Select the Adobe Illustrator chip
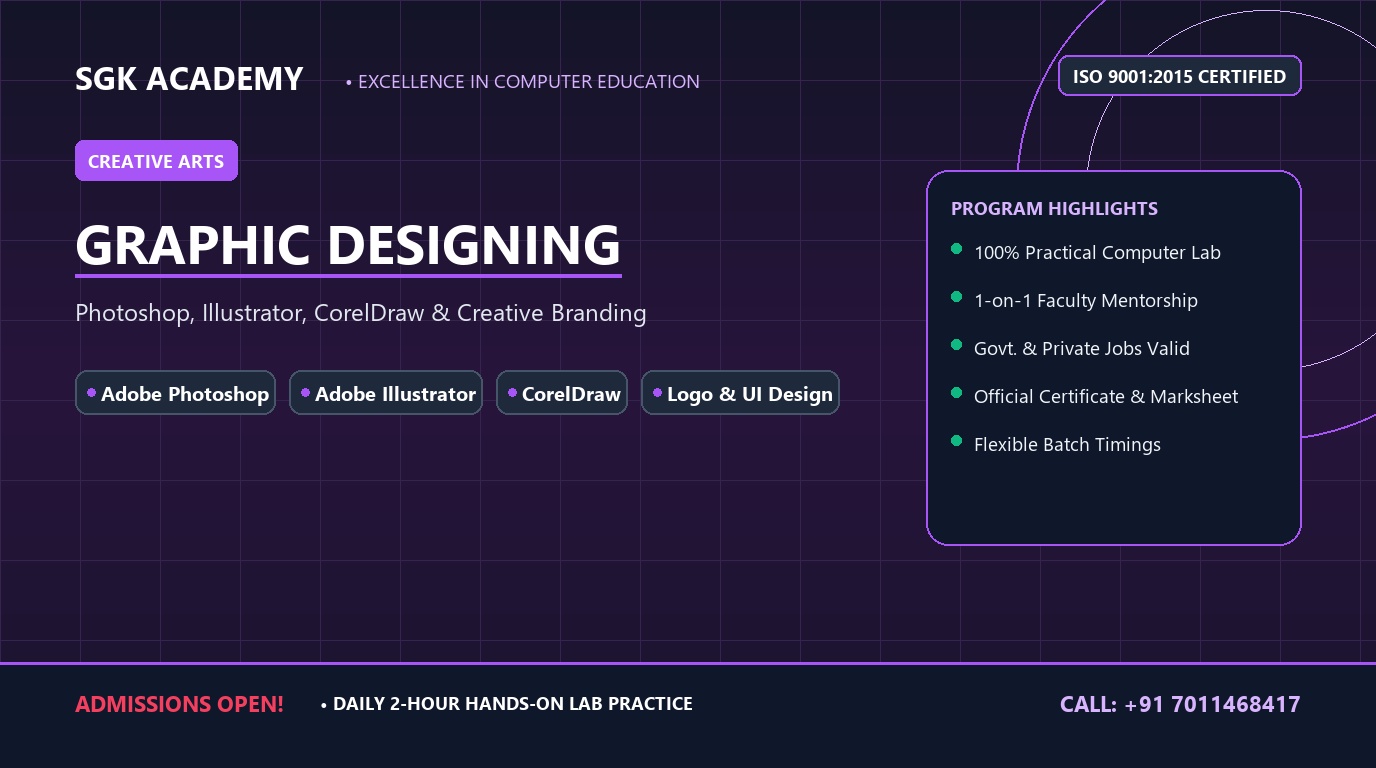The image size is (1376, 768). coord(386,393)
